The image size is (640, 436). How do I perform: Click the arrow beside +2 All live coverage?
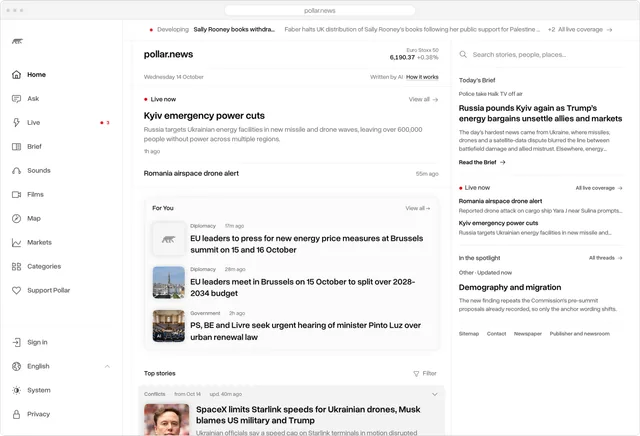609,30
